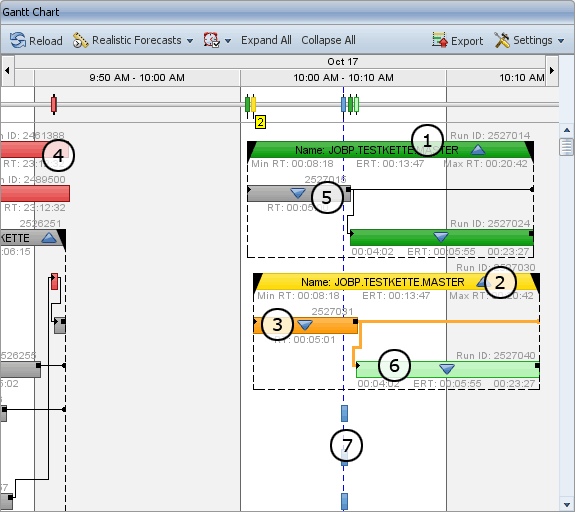Open Realistic Forecasts dropdown arrow
The width and height of the screenshot is (575, 512).
point(190,41)
